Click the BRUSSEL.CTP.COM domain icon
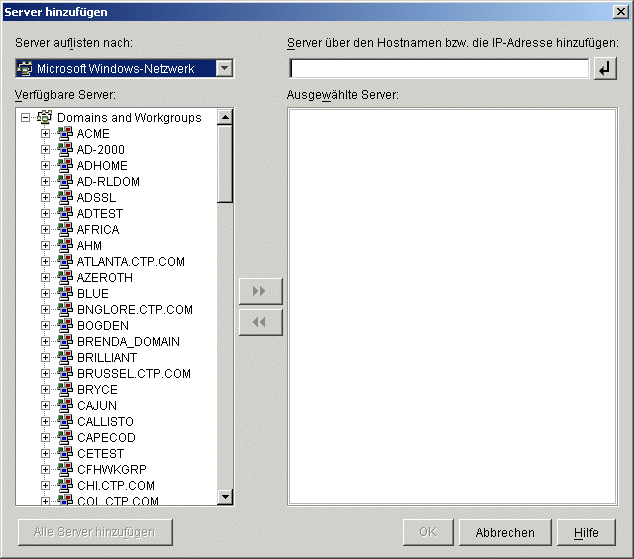634x559 pixels. [65, 373]
